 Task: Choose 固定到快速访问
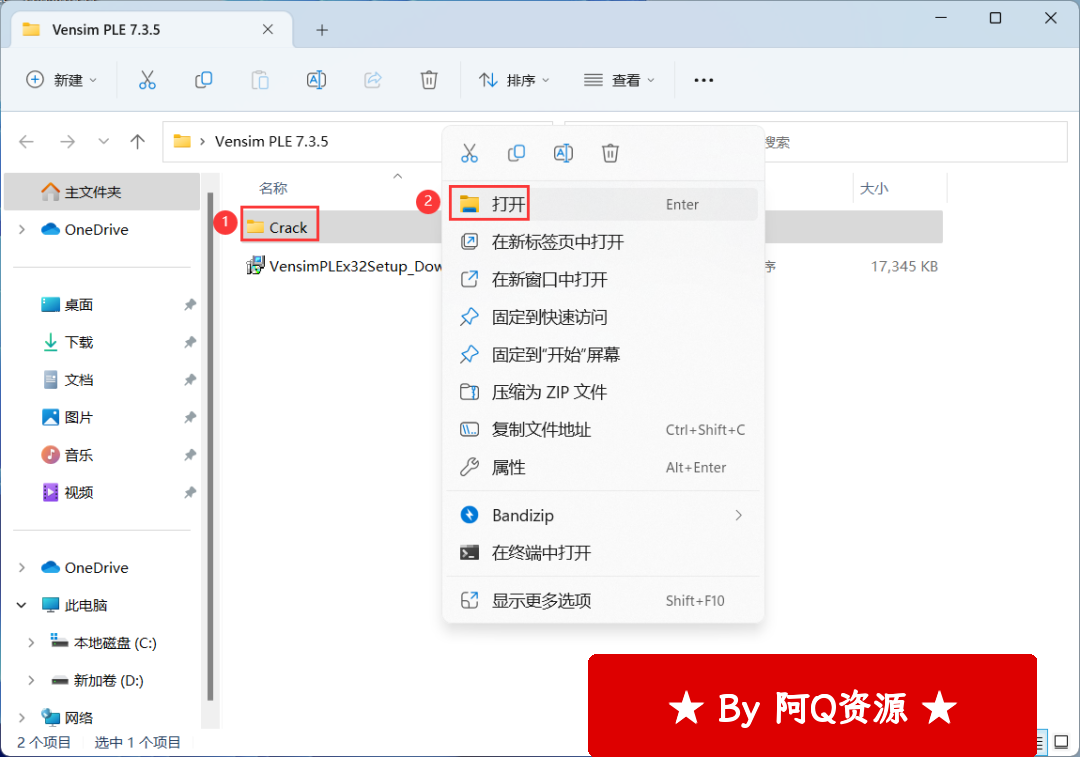[603, 317]
